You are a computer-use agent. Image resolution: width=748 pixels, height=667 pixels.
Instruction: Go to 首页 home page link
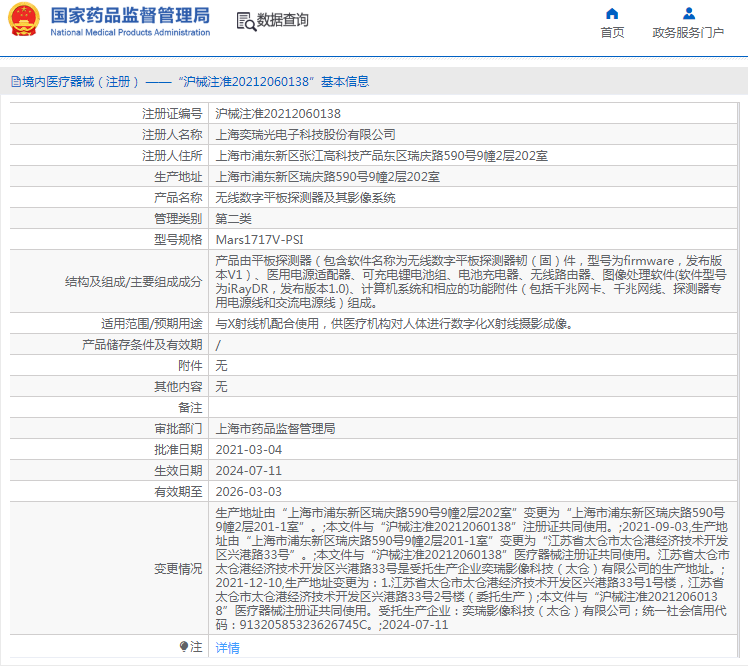pos(612,32)
